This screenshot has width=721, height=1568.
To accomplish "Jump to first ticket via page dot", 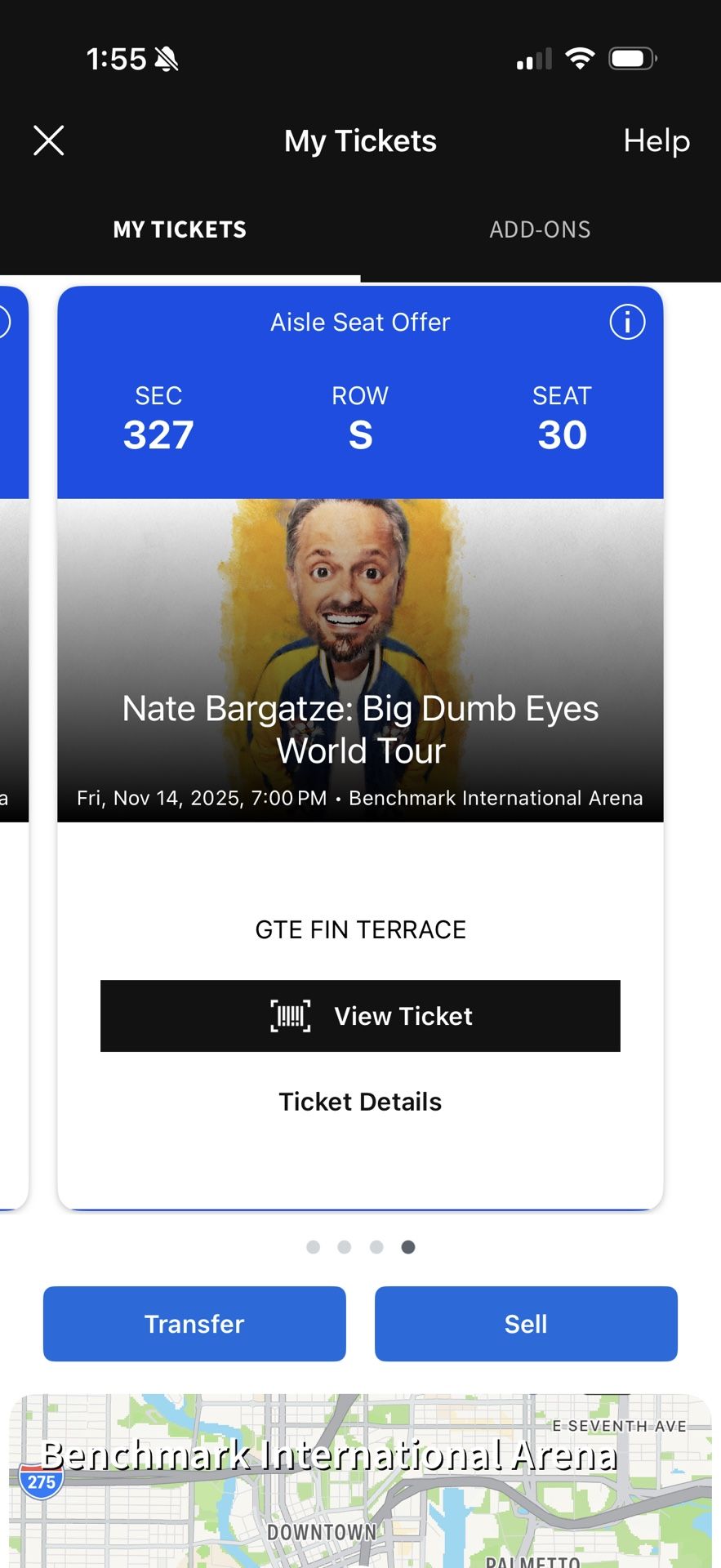I will pos(313,1247).
